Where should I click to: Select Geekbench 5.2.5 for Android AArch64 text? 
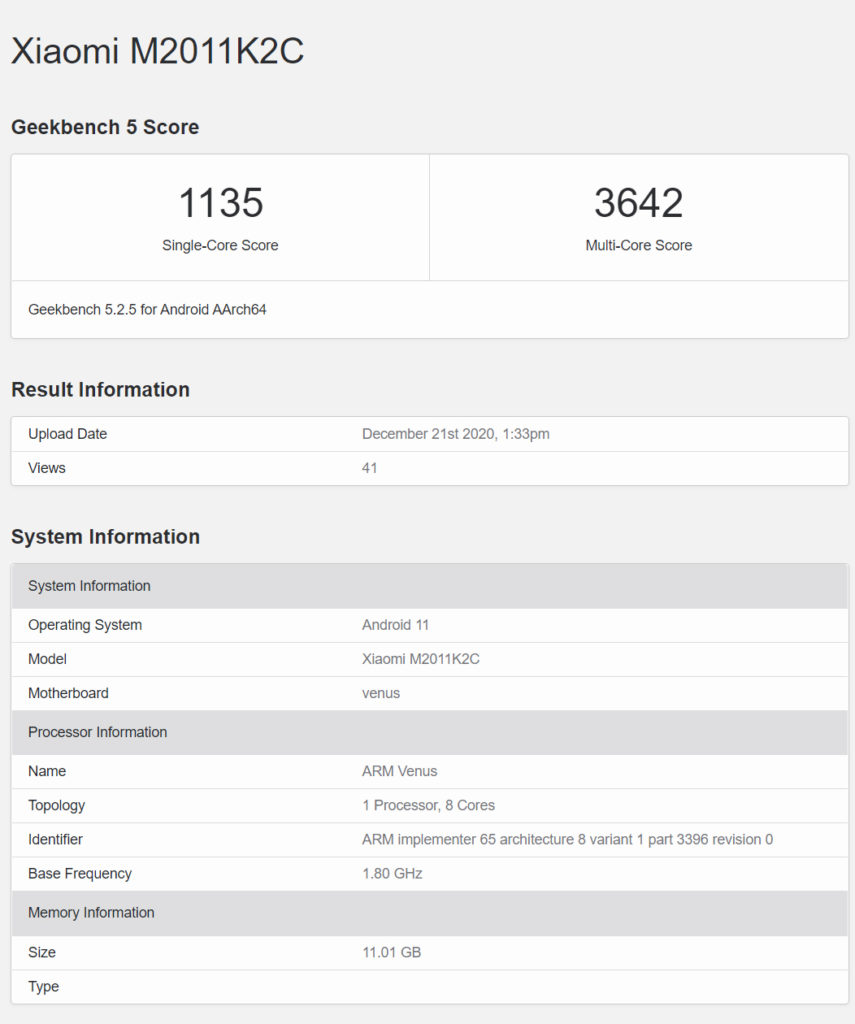tap(147, 310)
